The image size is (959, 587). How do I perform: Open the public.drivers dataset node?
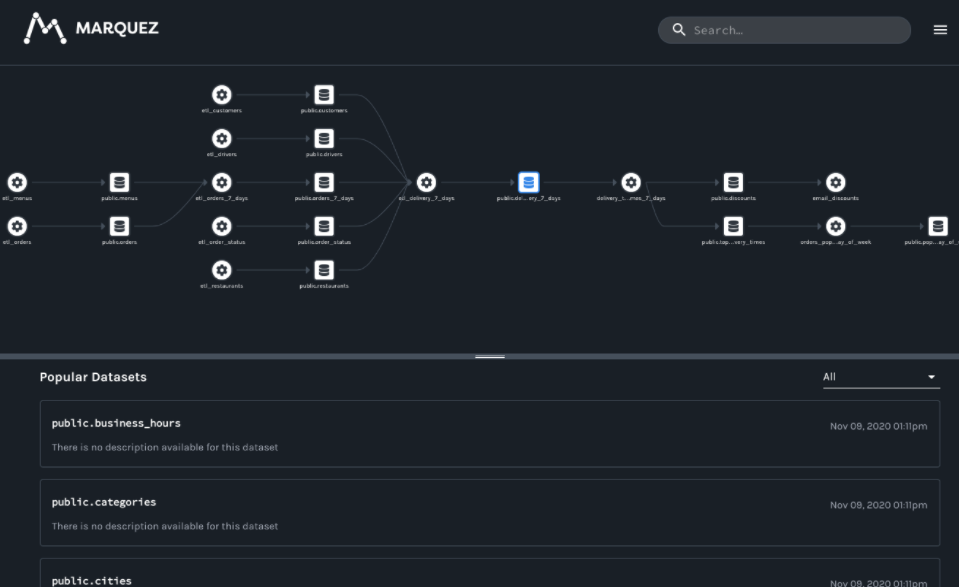(324, 139)
